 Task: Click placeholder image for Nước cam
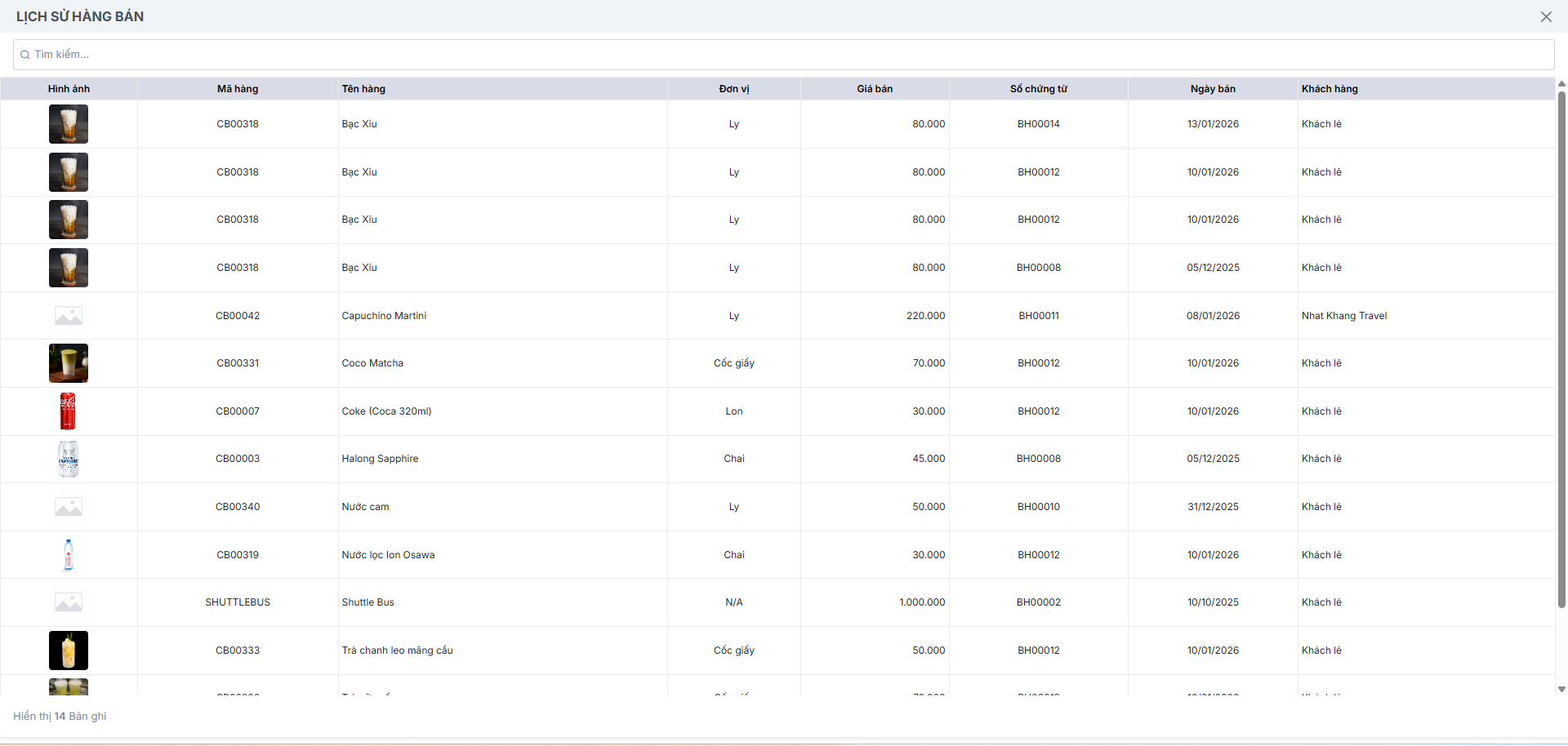(x=69, y=507)
